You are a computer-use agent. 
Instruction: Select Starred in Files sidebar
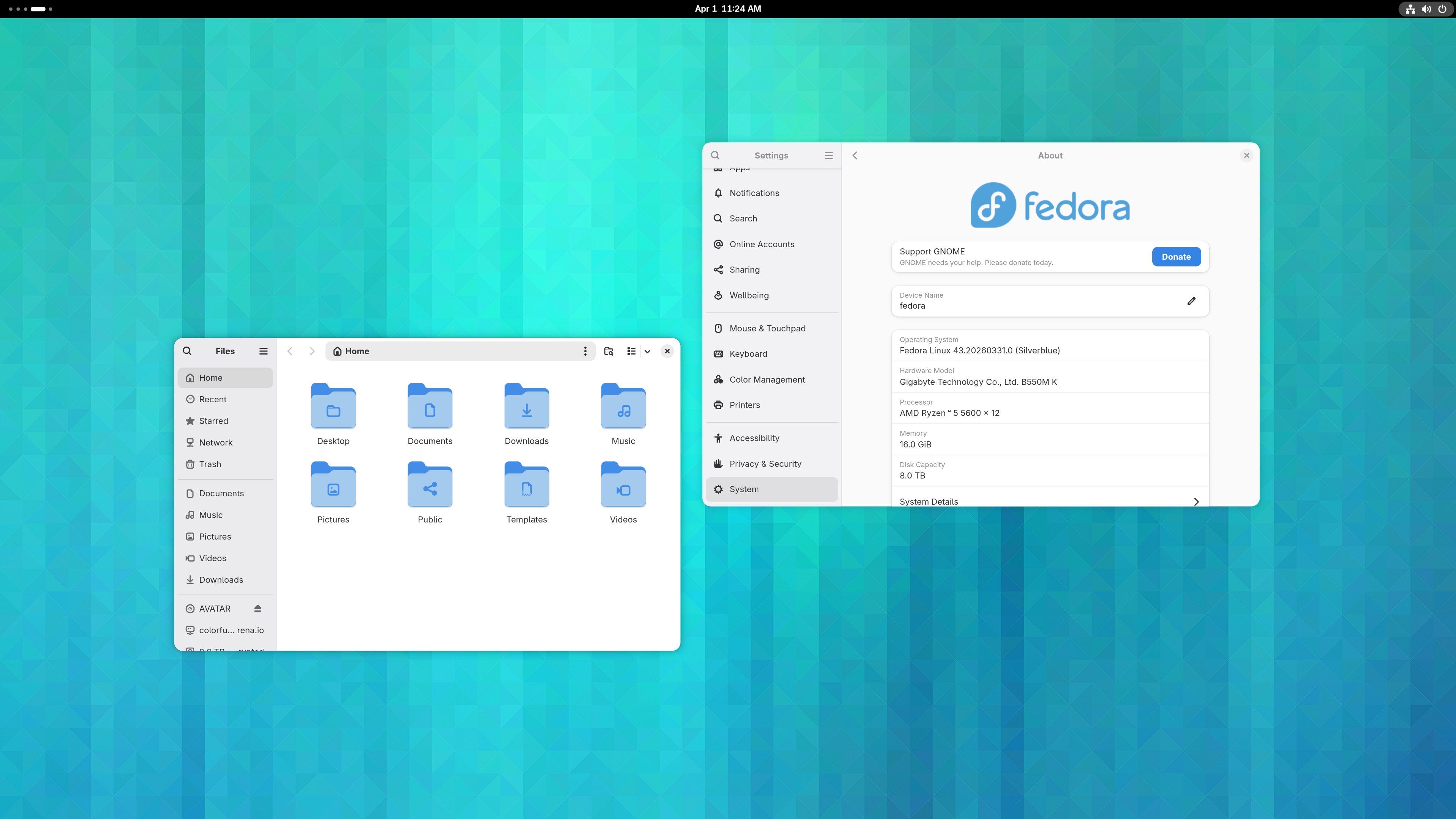[x=225, y=421]
